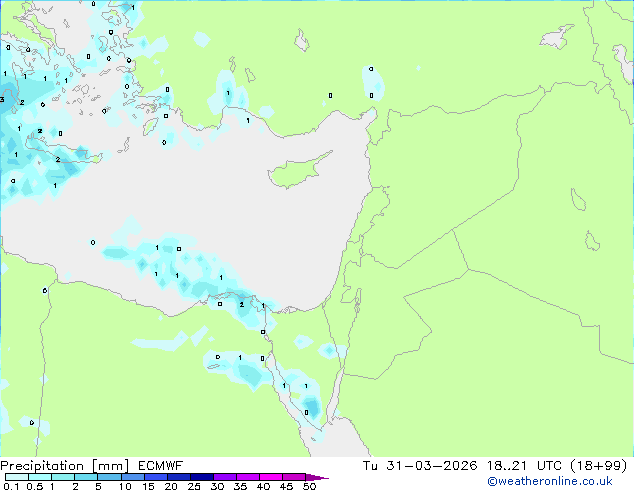Click the legend label '25'
Image resolution: width=634 pixels, height=490 pixels.
click(x=194, y=486)
